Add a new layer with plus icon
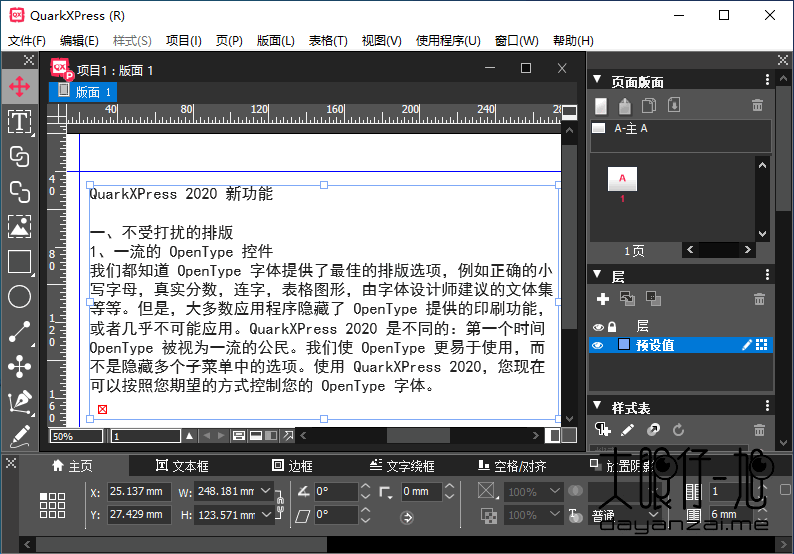Screen dimensions: 794x554 (603, 299)
